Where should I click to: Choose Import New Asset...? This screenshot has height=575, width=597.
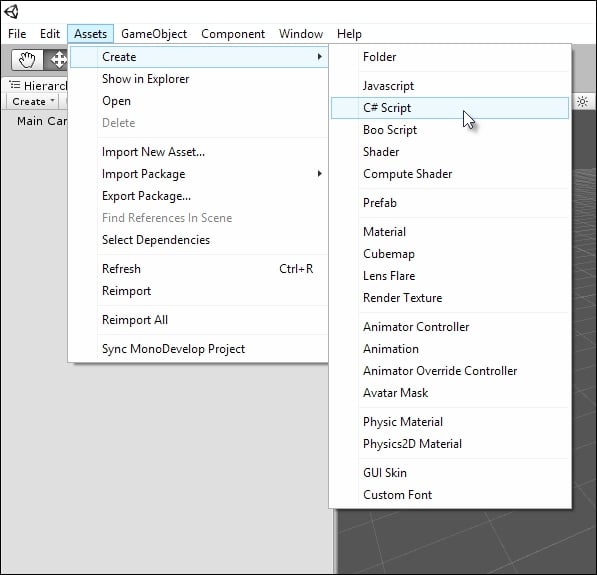click(199, 152)
